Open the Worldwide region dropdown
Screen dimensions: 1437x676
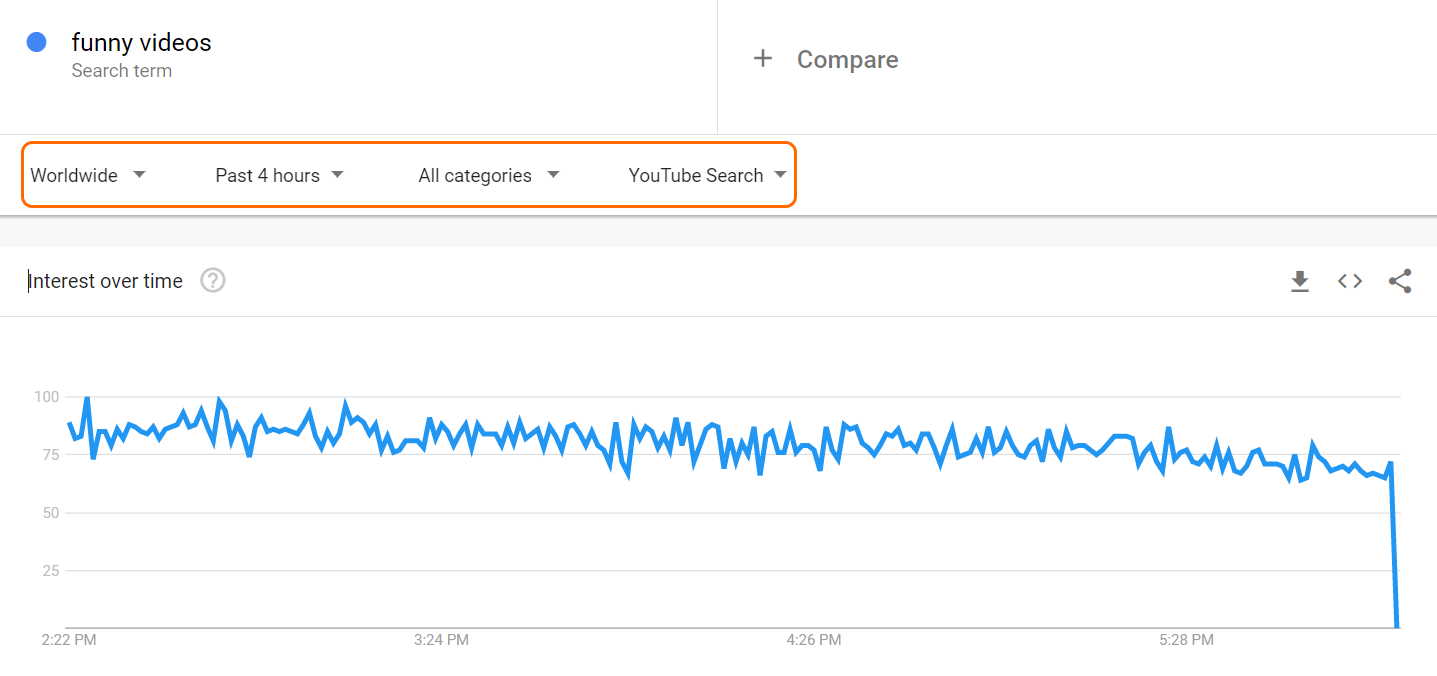[x=88, y=175]
